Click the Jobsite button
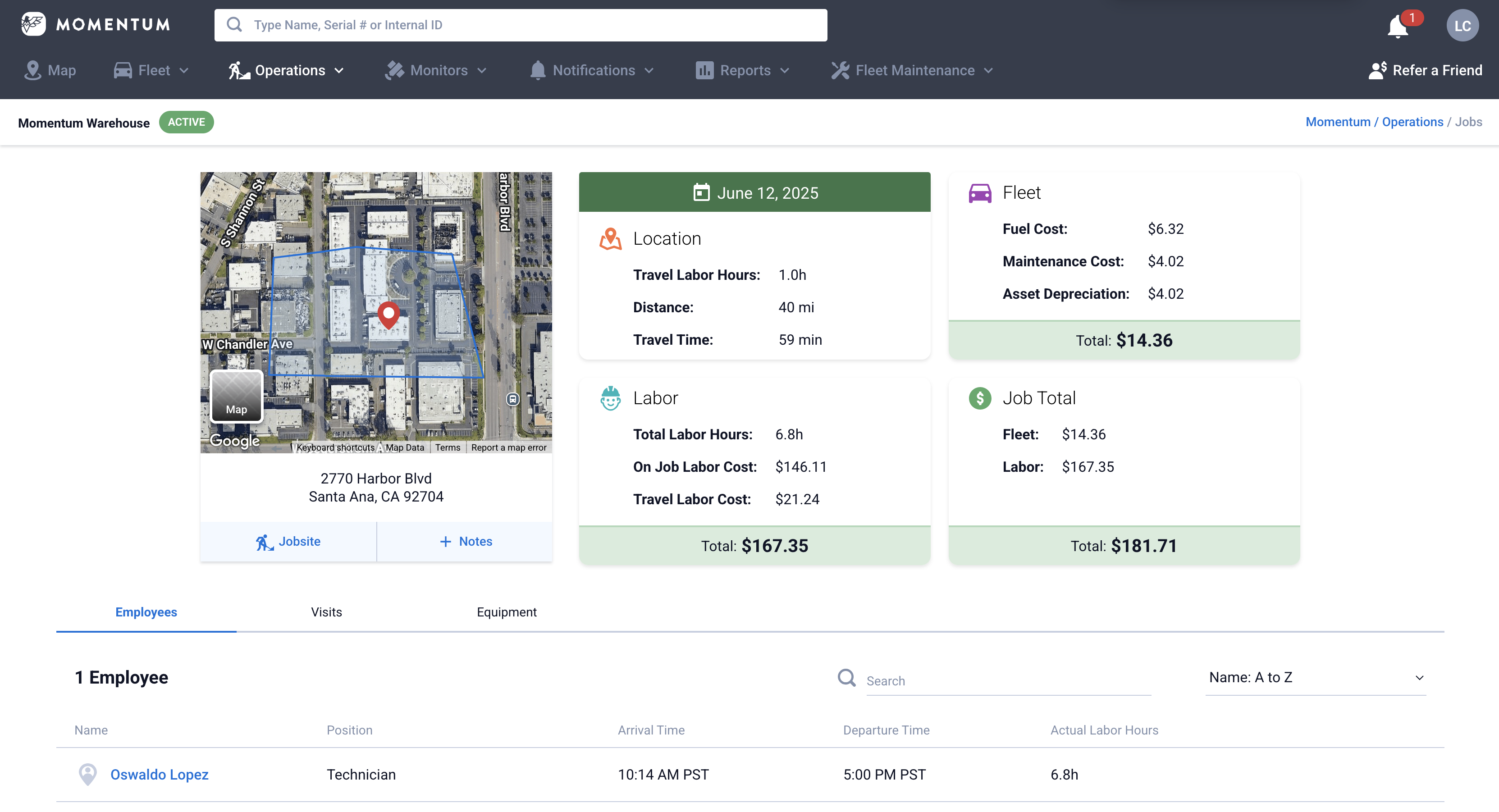The height and width of the screenshot is (812, 1499). tap(288, 542)
